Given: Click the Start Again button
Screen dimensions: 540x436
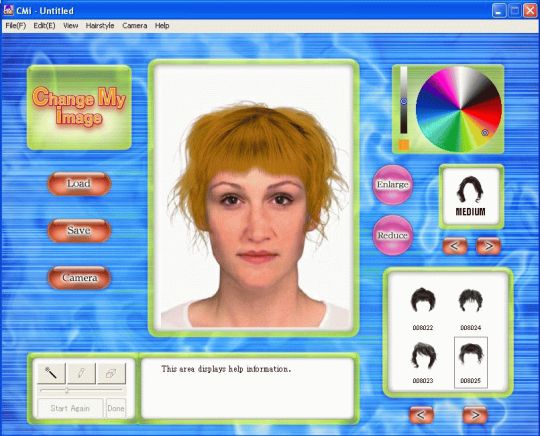Looking at the screenshot, I should (70, 408).
